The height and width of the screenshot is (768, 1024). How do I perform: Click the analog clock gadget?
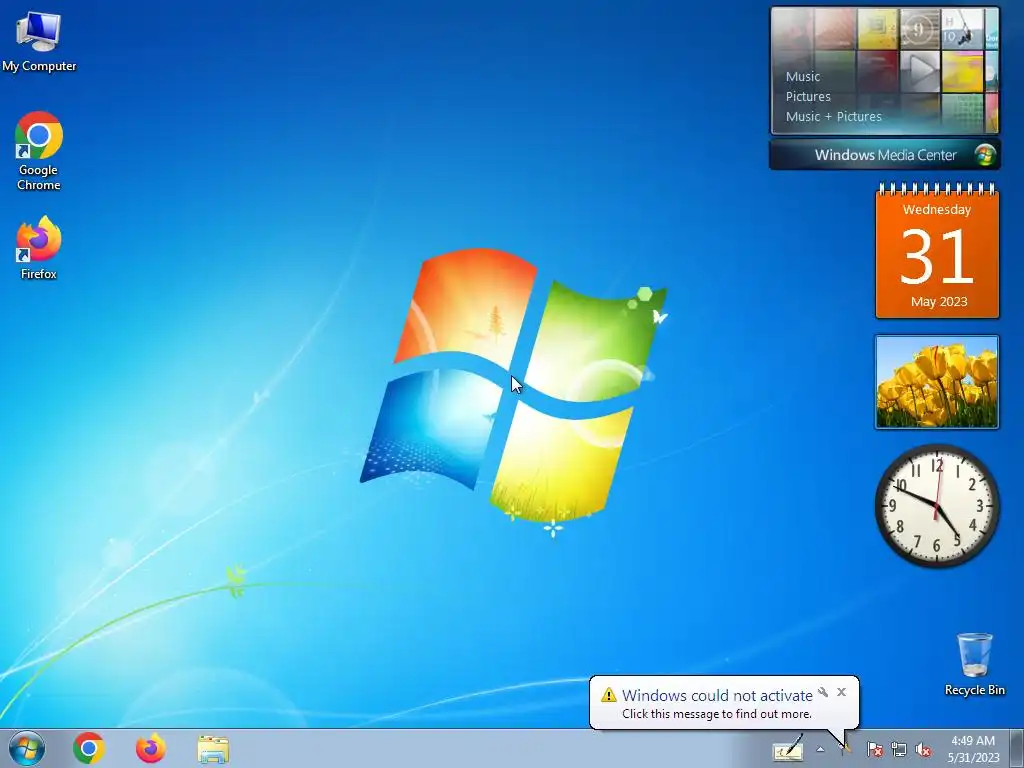(937, 505)
